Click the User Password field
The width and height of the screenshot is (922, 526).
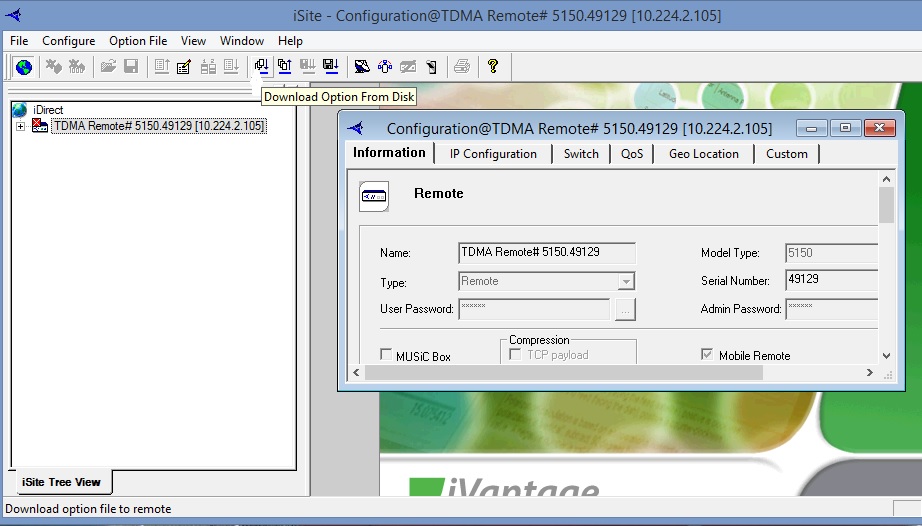(534, 309)
